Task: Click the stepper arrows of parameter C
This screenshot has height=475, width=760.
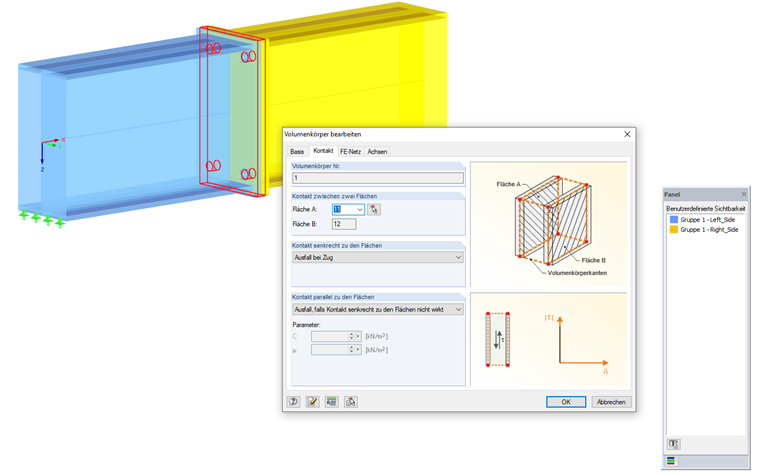Action: pyautogui.click(x=352, y=336)
